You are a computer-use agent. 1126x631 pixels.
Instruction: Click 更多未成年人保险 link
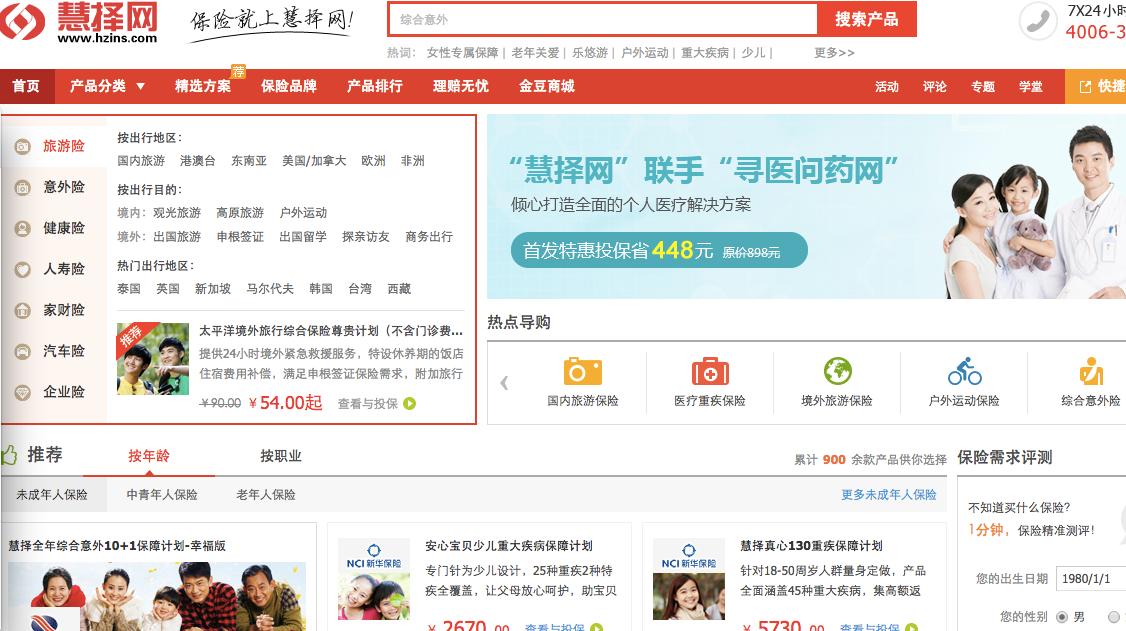(x=888, y=495)
